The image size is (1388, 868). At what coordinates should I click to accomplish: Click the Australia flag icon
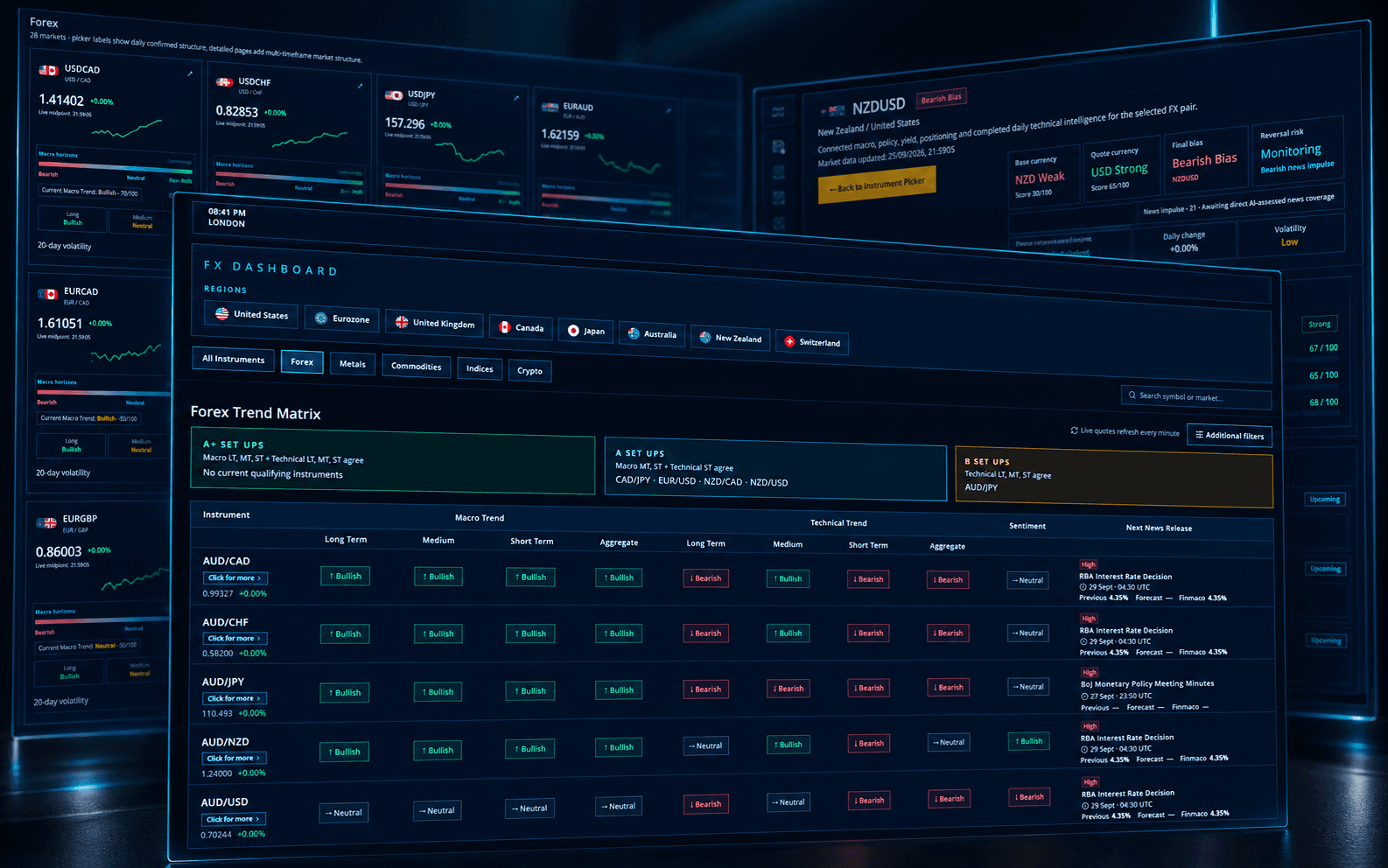pyautogui.click(x=634, y=333)
